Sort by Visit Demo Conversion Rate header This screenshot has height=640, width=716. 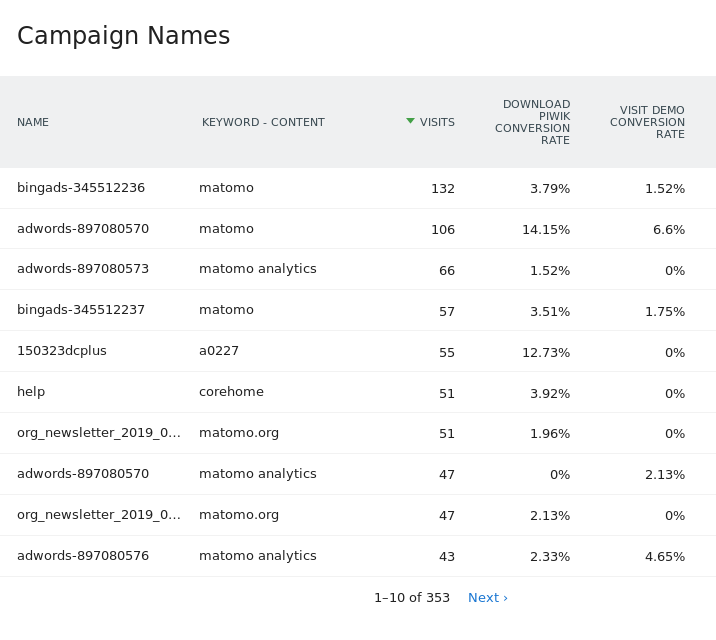tap(647, 122)
